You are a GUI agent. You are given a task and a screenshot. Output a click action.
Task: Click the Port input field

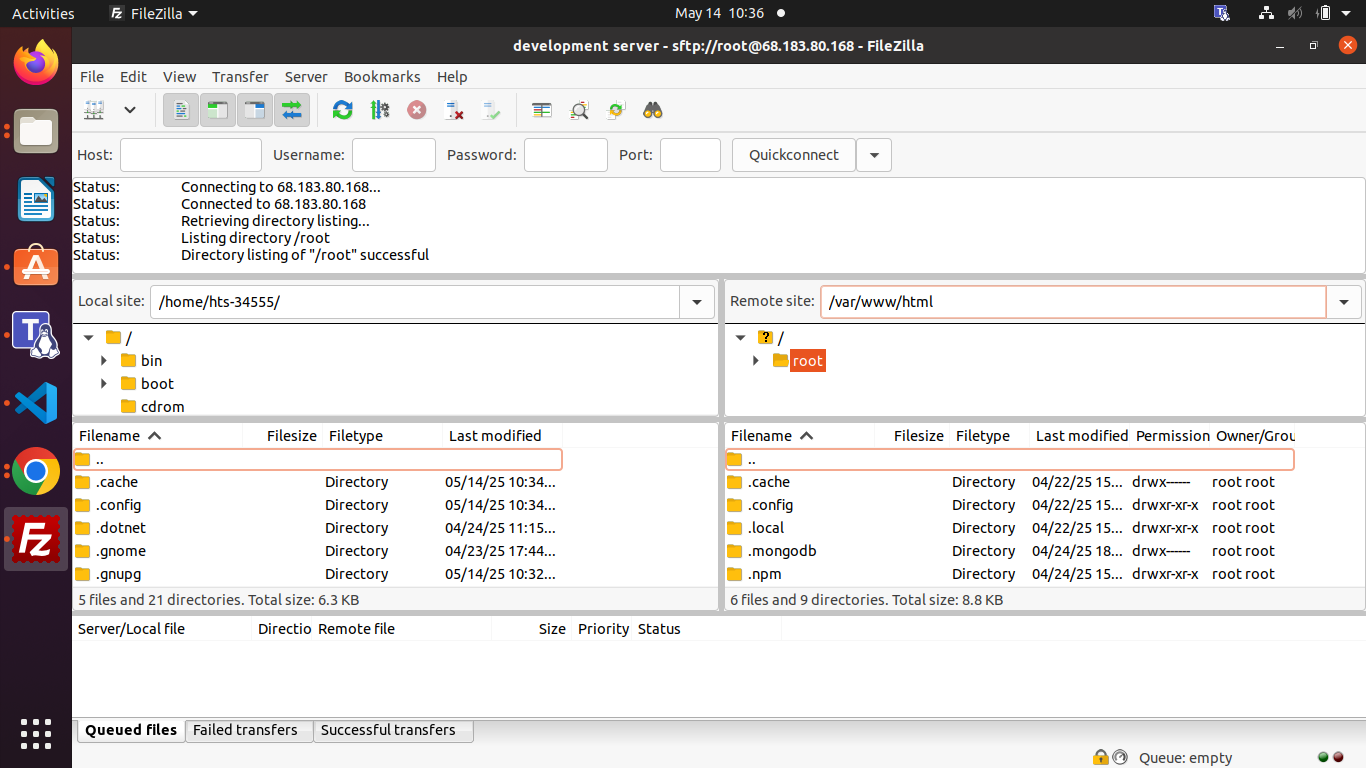[690, 155]
